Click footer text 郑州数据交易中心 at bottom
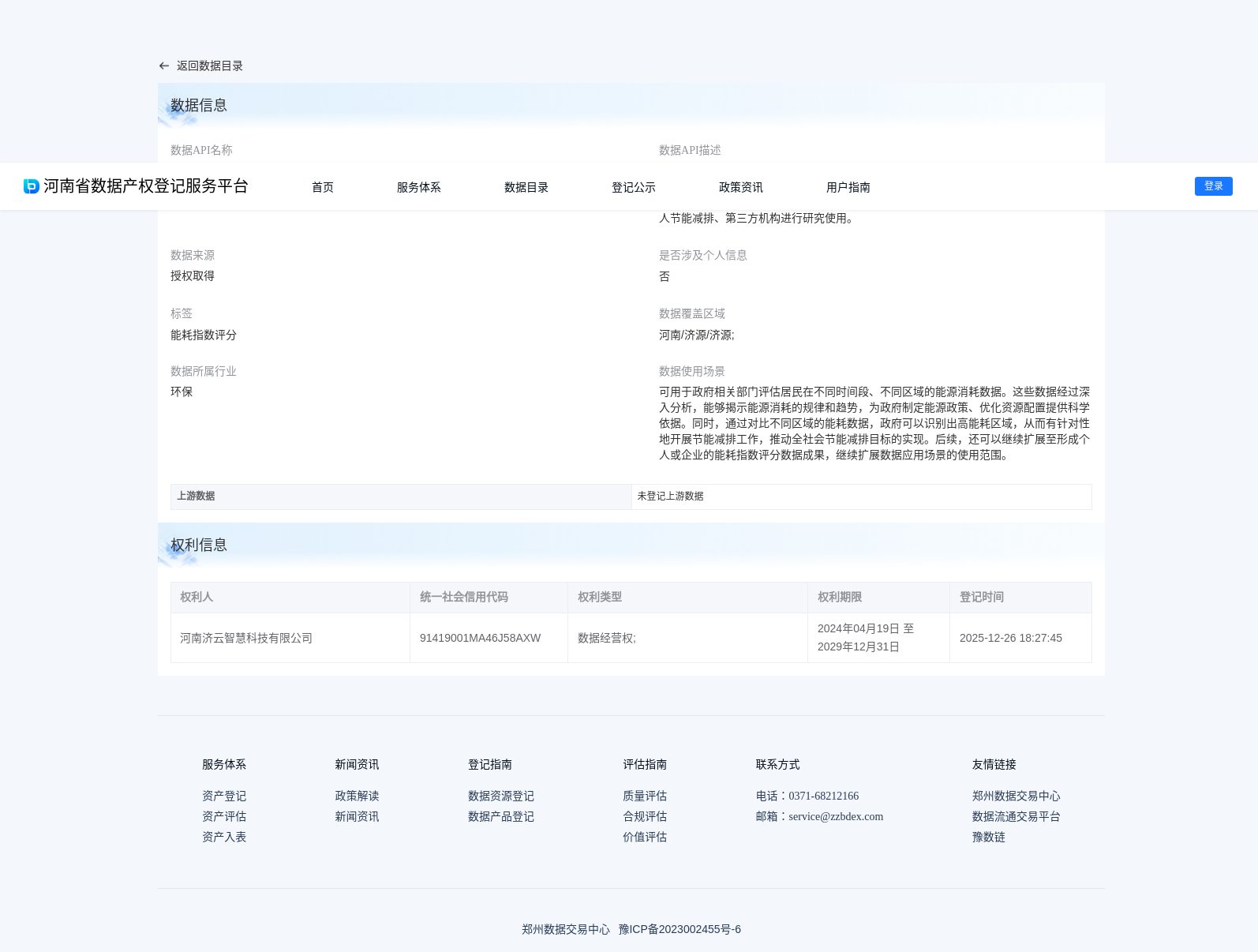The height and width of the screenshot is (952, 1258). pyautogui.click(x=566, y=929)
